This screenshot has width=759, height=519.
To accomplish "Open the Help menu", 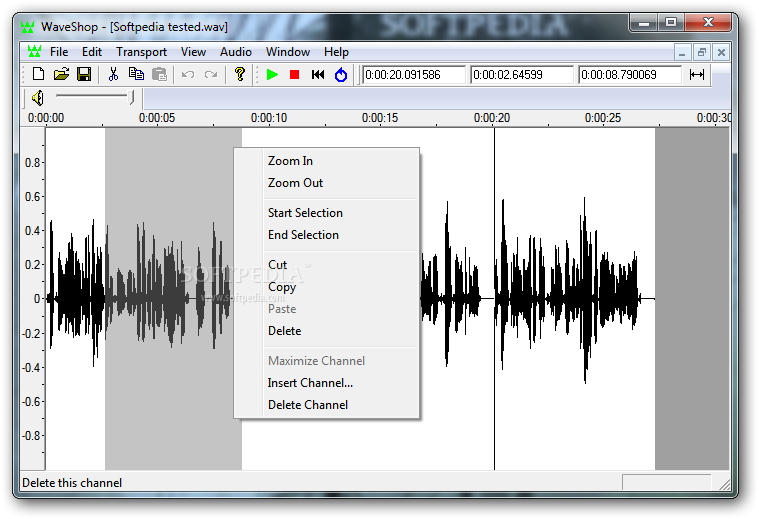I will [336, 52].
